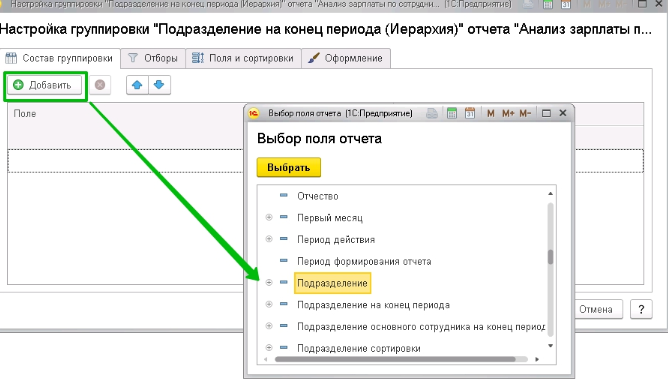
Task: Click the Добавить button
Action: tap(44, 85)
